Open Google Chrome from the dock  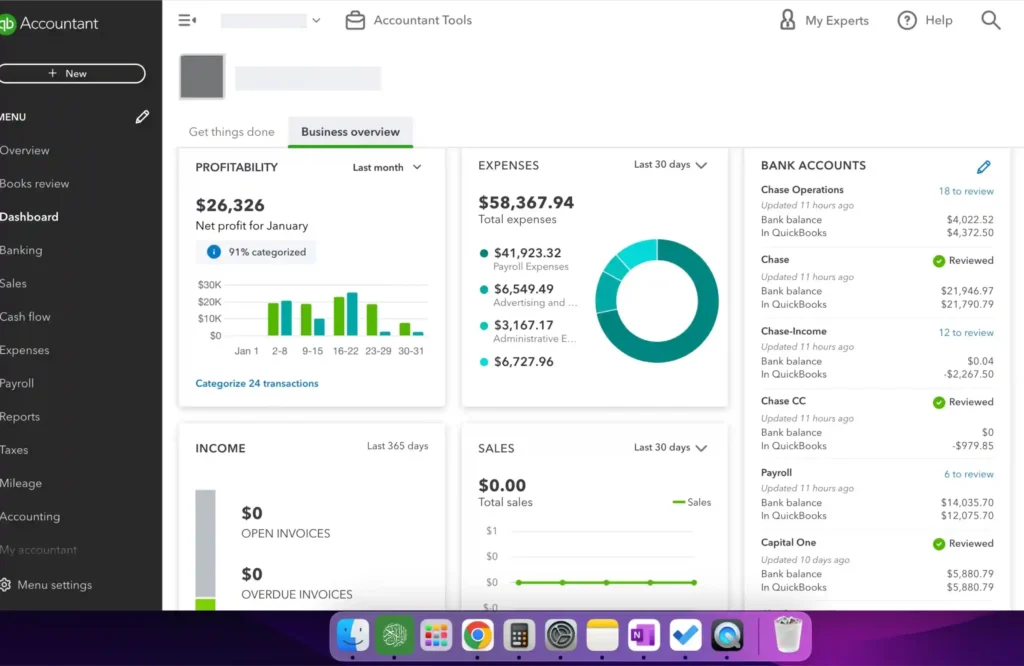477,635
